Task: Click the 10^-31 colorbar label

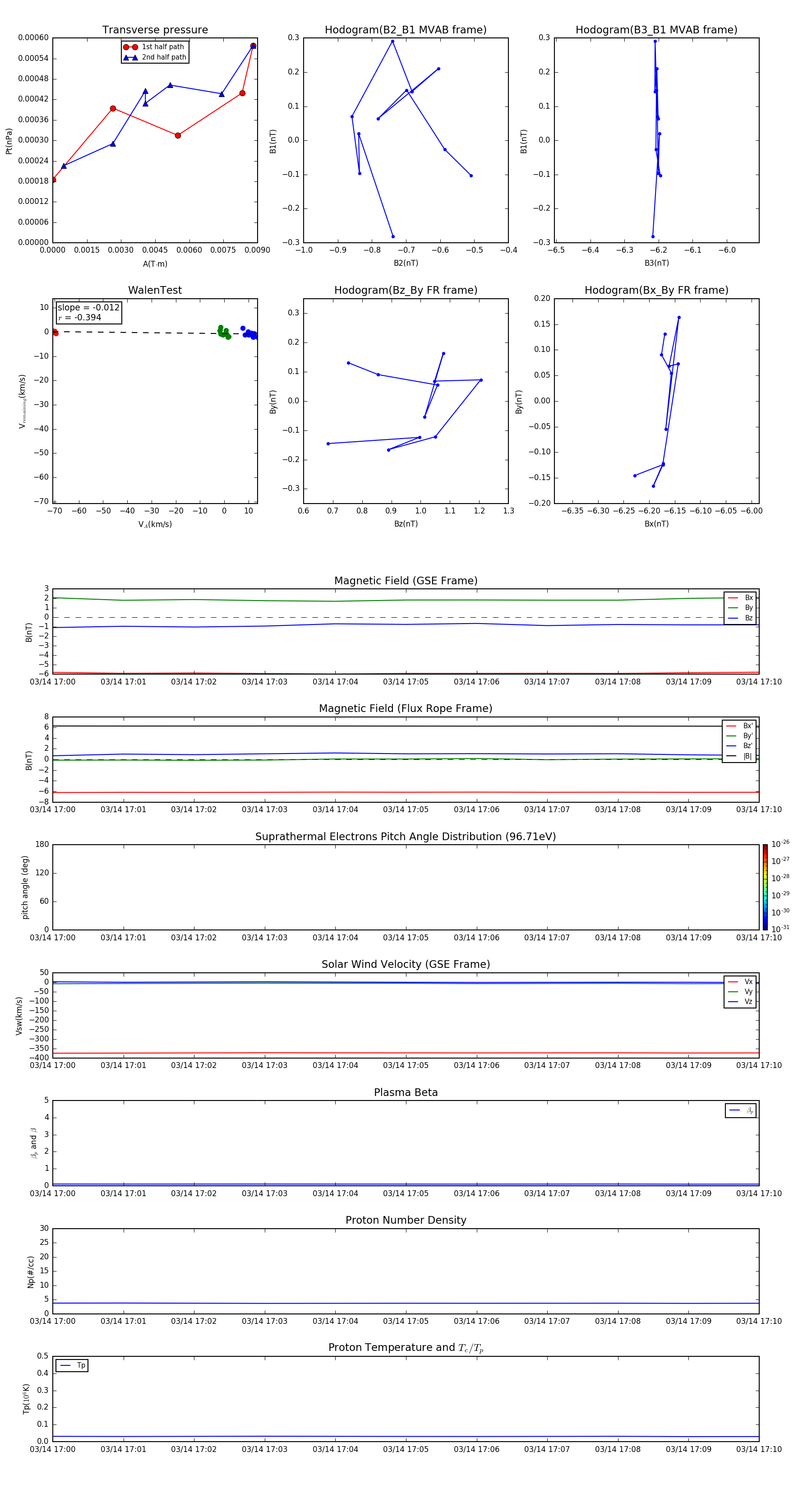Action: pyautogui.click(x=780, y=928)
